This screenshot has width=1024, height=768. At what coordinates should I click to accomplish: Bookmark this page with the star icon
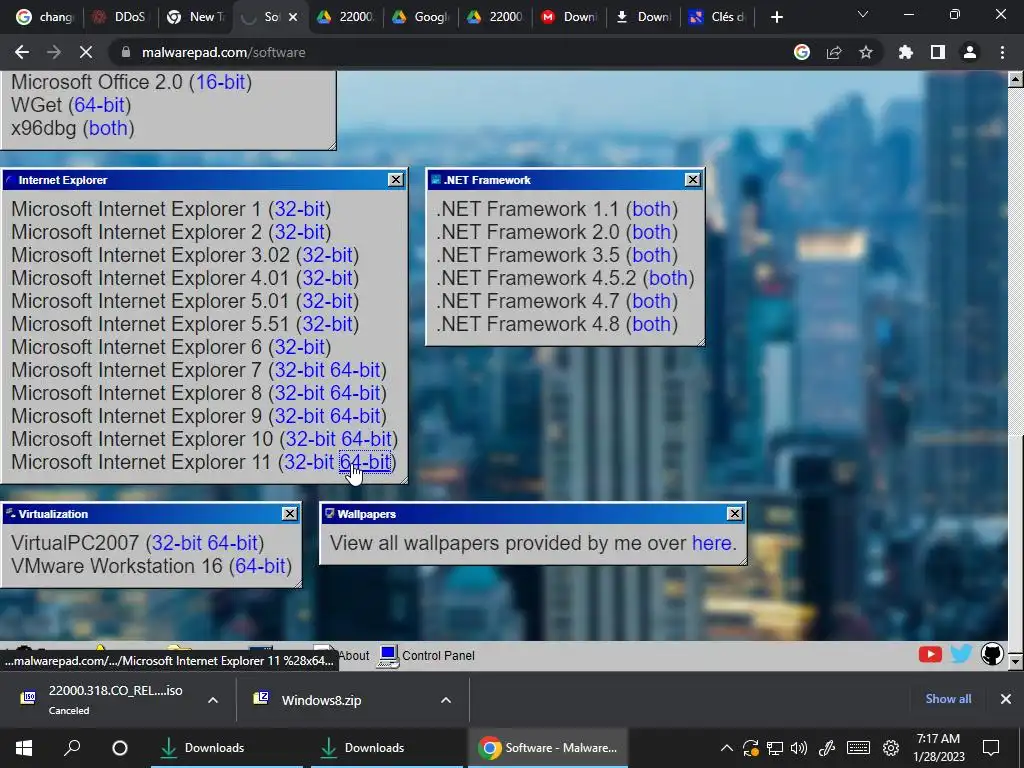click(866, 52)
